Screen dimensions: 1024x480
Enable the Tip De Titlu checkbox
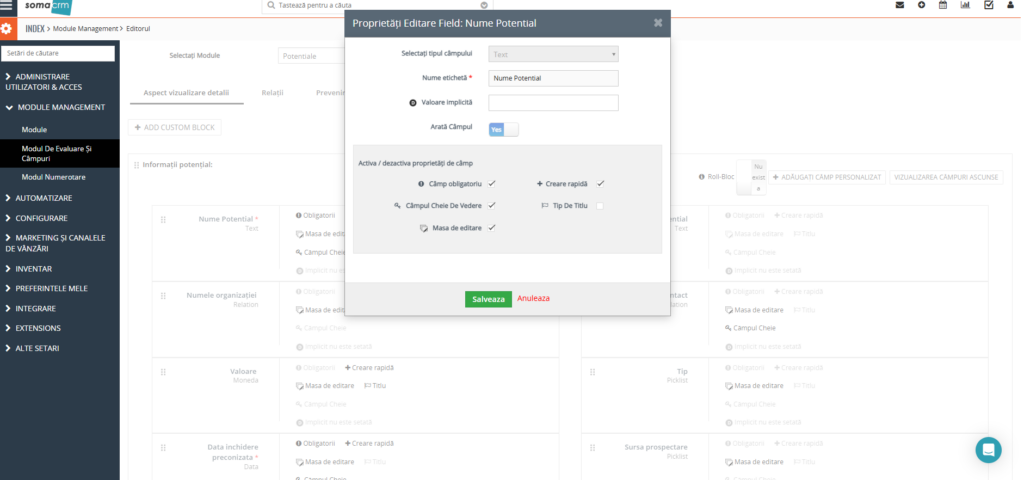point(600,206)
